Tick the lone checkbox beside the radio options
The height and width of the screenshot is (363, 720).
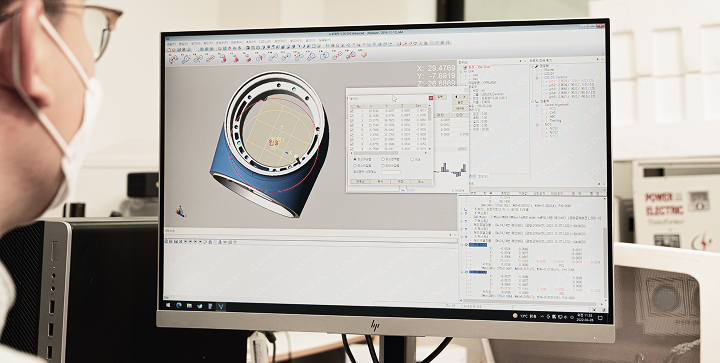click(x=412, y=159)
